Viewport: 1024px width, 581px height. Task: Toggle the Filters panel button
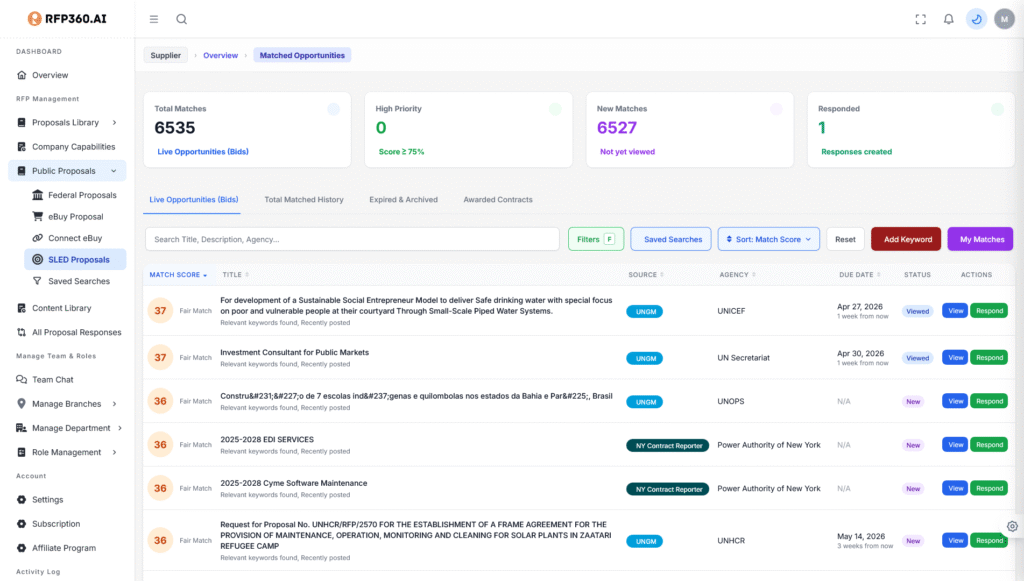point(596,240)
